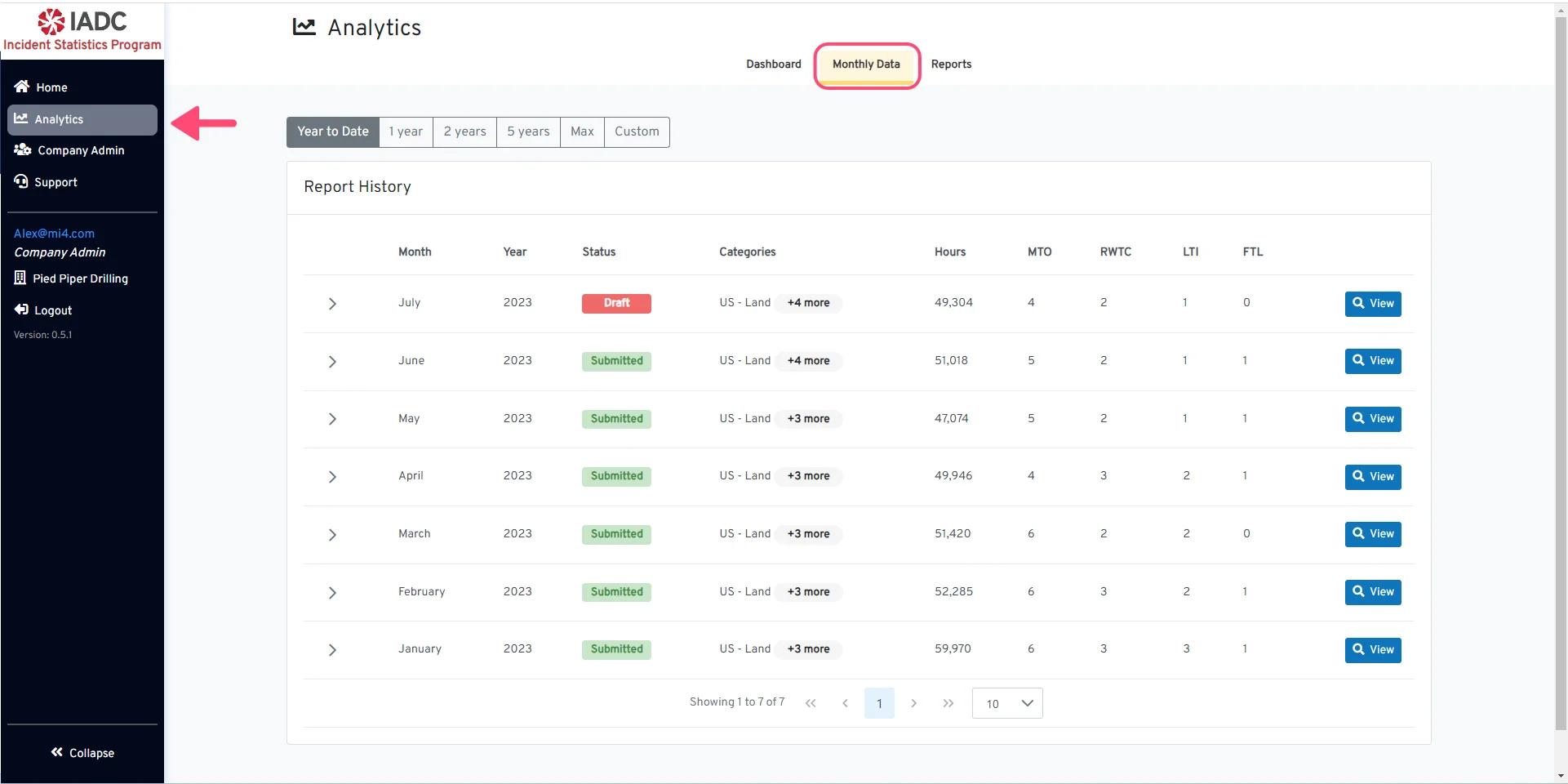
Task: Collapse the sidebar
Action: point(82,753)
